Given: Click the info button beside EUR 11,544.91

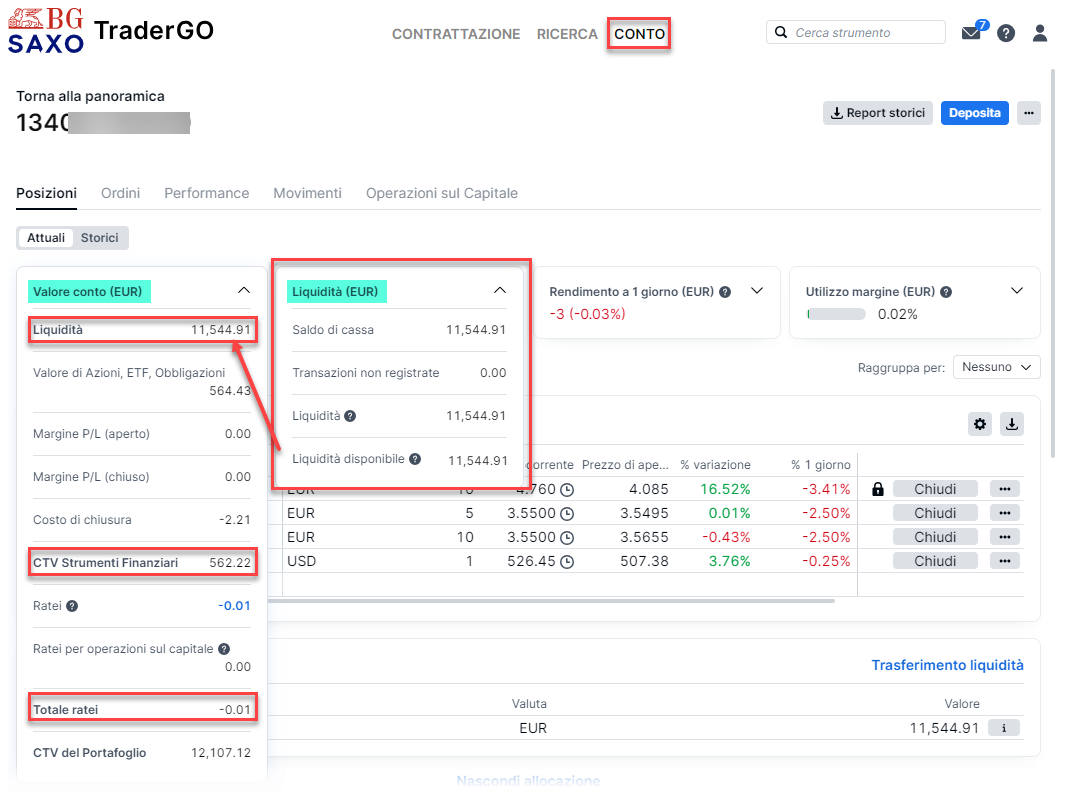Looking at the screenshot, I should pos(1004,728).
